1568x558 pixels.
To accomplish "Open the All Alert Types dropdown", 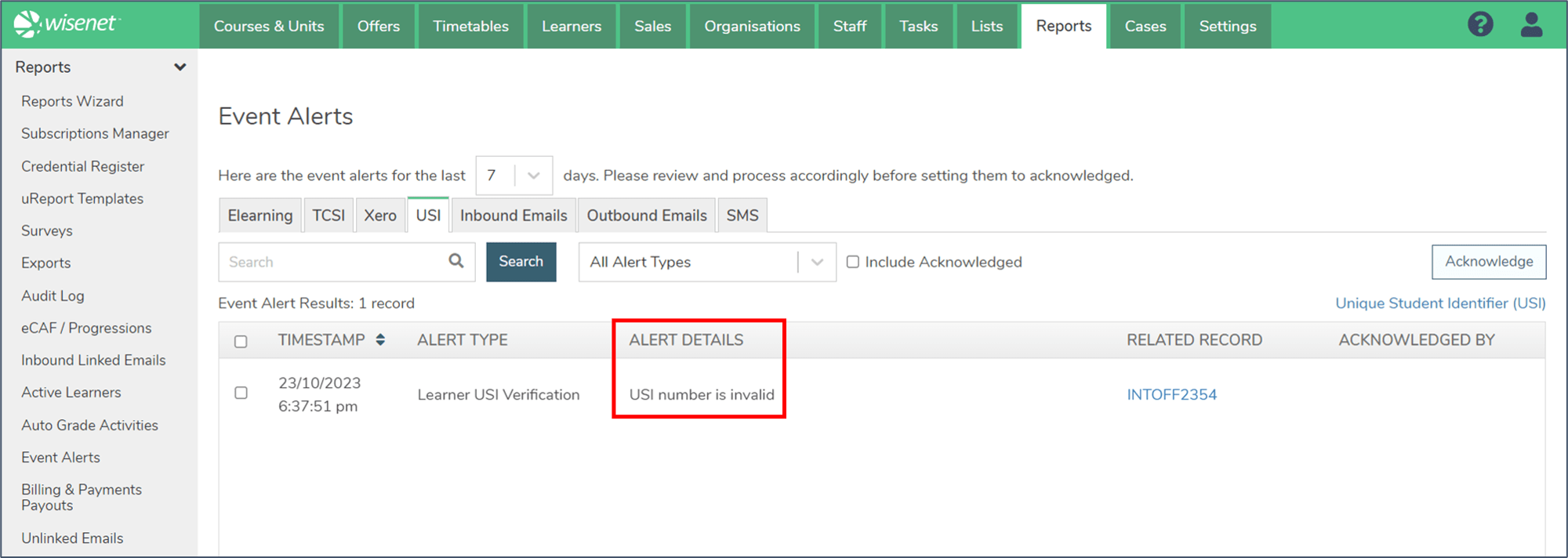I will pos(707,262).
